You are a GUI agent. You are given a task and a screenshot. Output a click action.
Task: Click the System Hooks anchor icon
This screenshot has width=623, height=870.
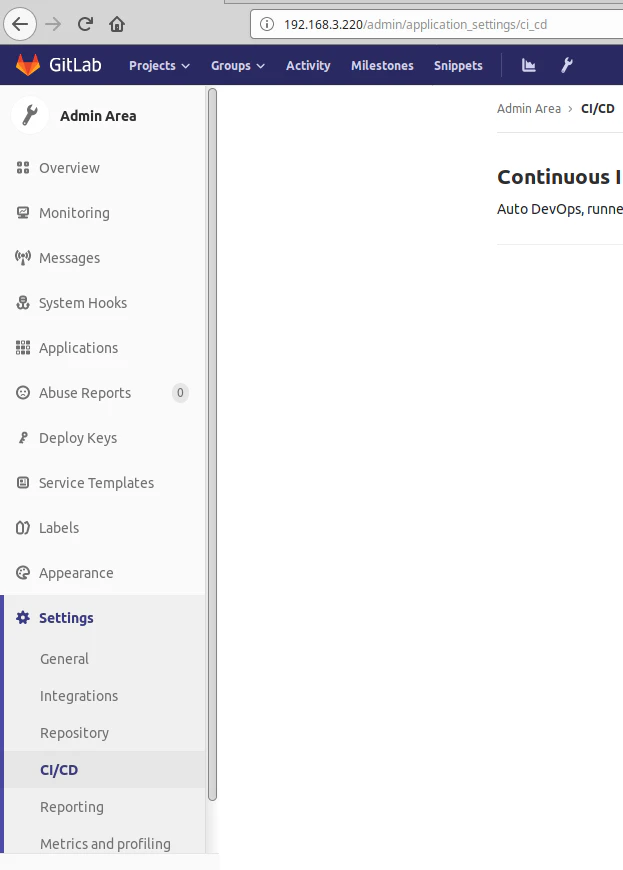(x=23, y=302)
